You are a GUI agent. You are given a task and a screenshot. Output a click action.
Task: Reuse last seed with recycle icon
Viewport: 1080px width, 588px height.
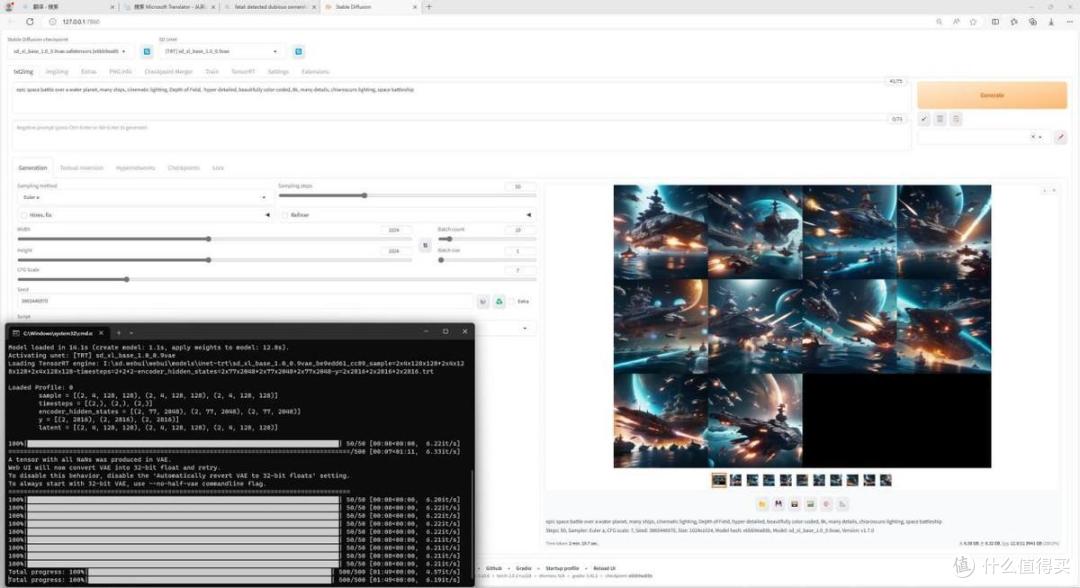499,302
